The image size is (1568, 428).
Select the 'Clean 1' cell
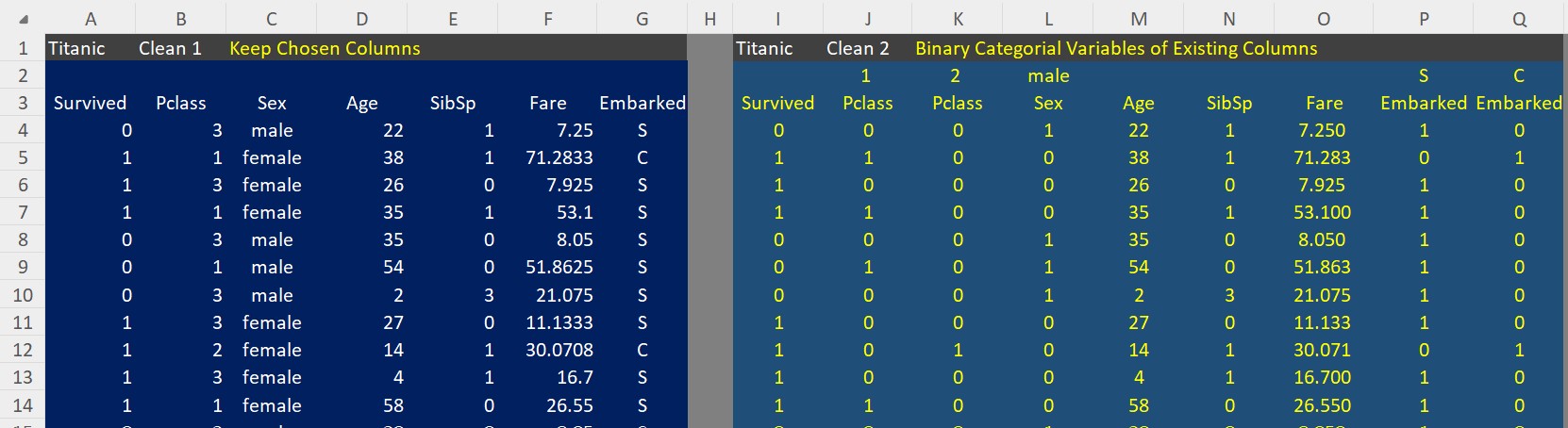(170, 48)
